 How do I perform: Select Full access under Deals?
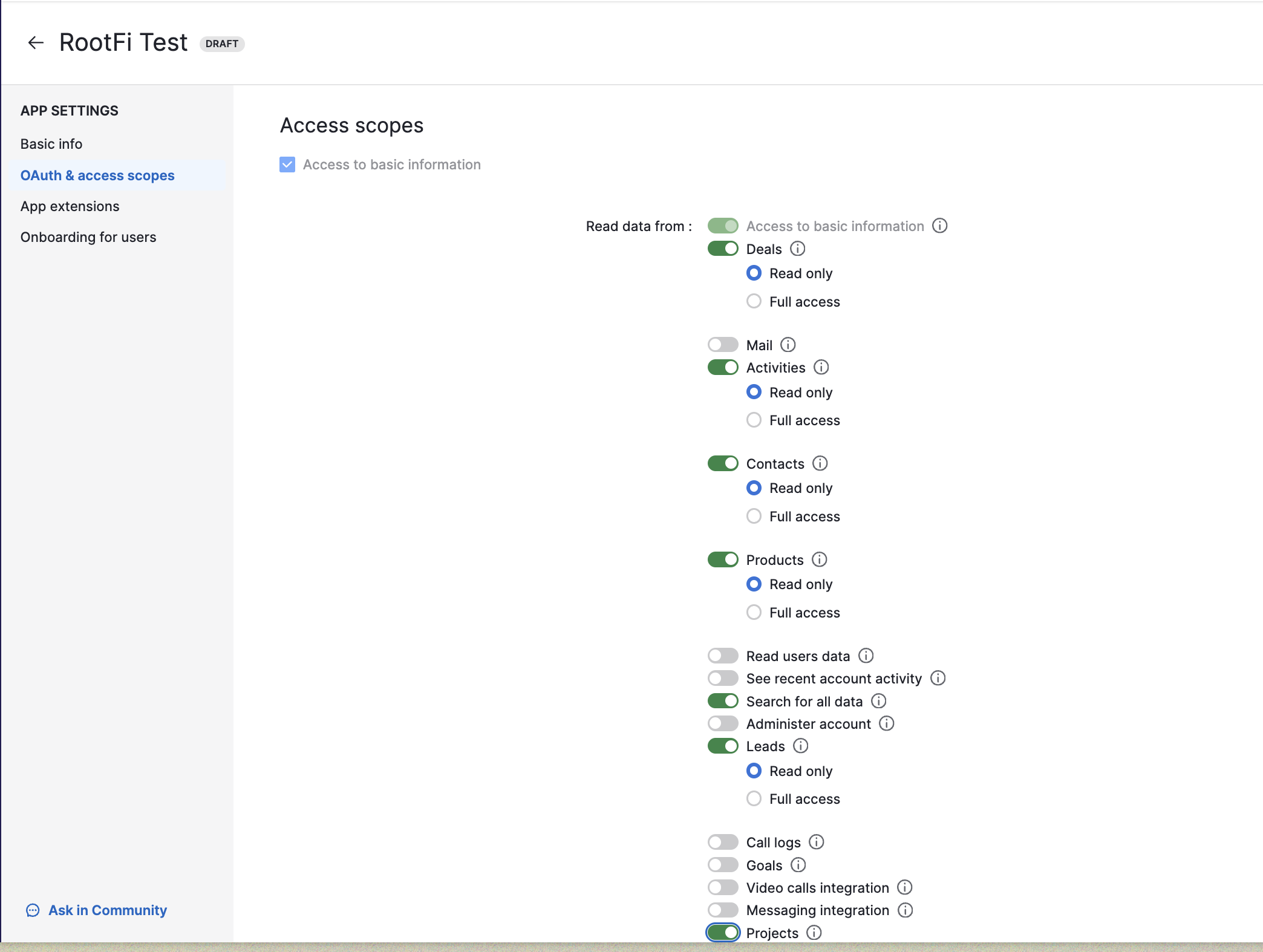pos(754,301)
